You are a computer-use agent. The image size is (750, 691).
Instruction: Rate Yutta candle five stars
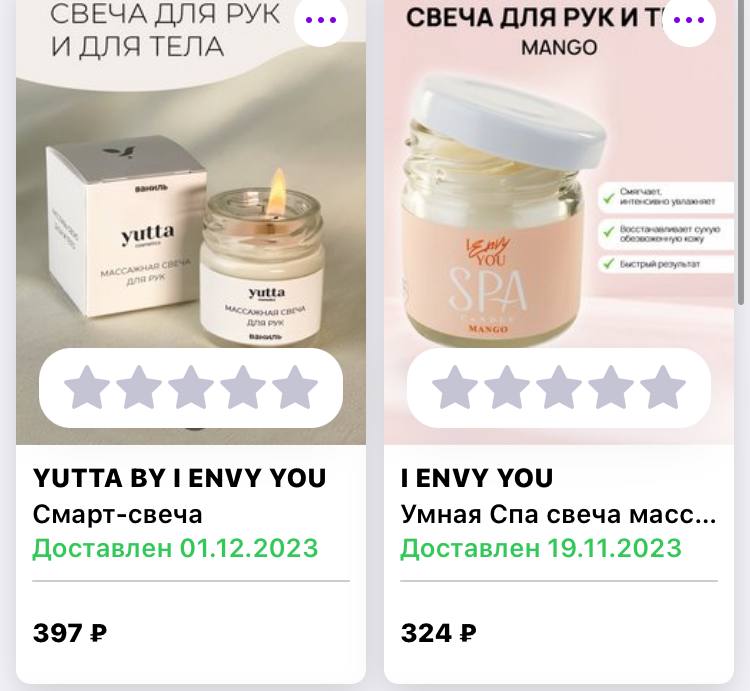(x=295, y=388)
